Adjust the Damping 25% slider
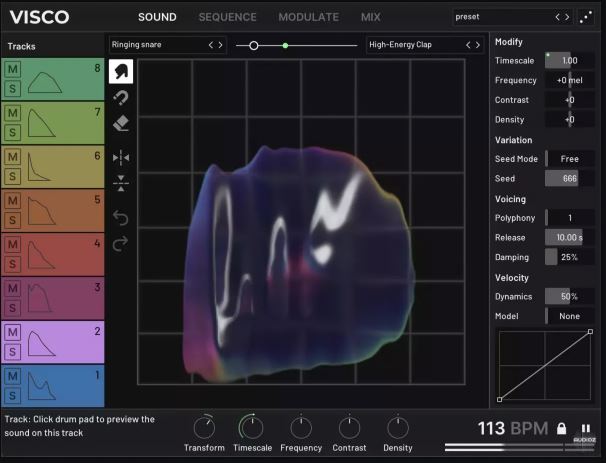Image resolution: width=606 pixels, height=463 pixels. [570, 257]
